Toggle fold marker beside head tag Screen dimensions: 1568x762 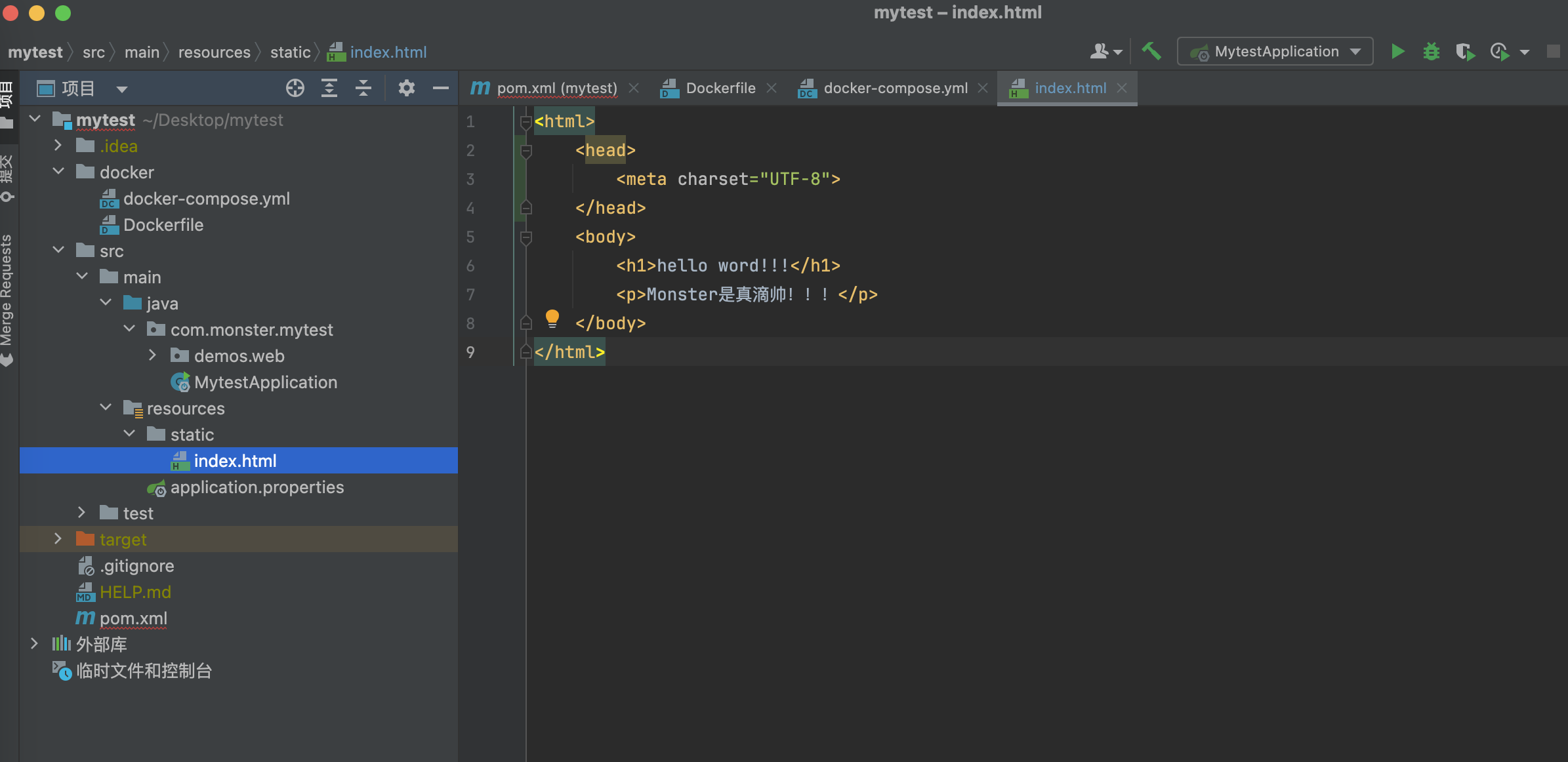(526, 151)
